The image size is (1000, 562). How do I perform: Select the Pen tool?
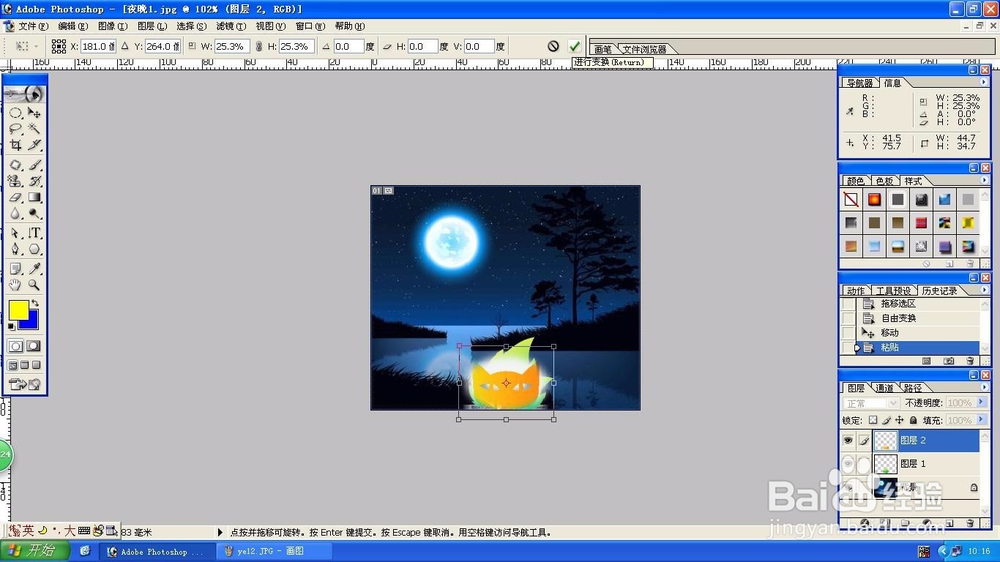click(x=15, y=249)
